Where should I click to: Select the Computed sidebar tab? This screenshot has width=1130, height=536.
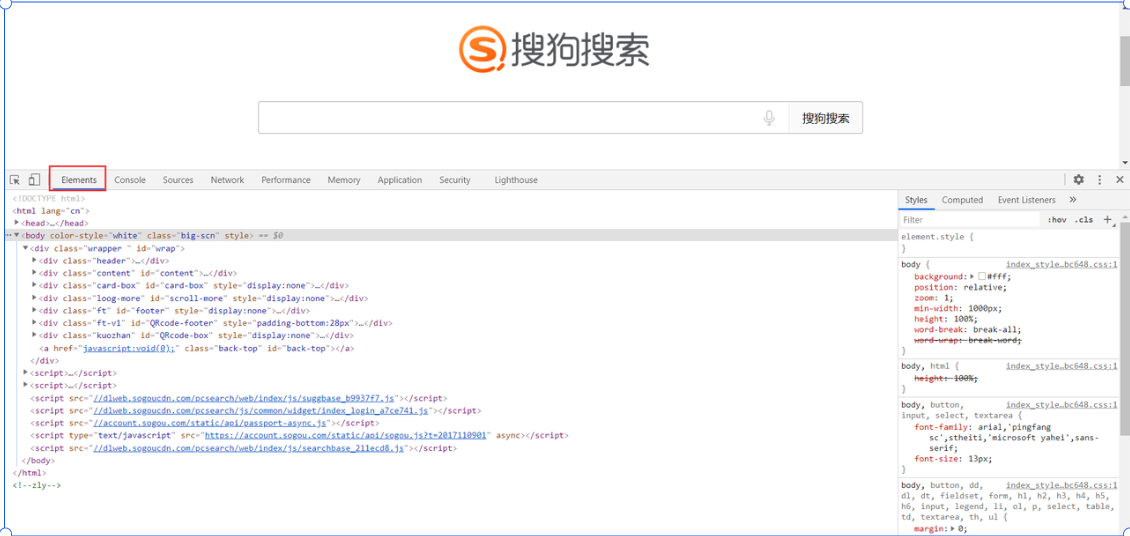[x=962, y=200]
